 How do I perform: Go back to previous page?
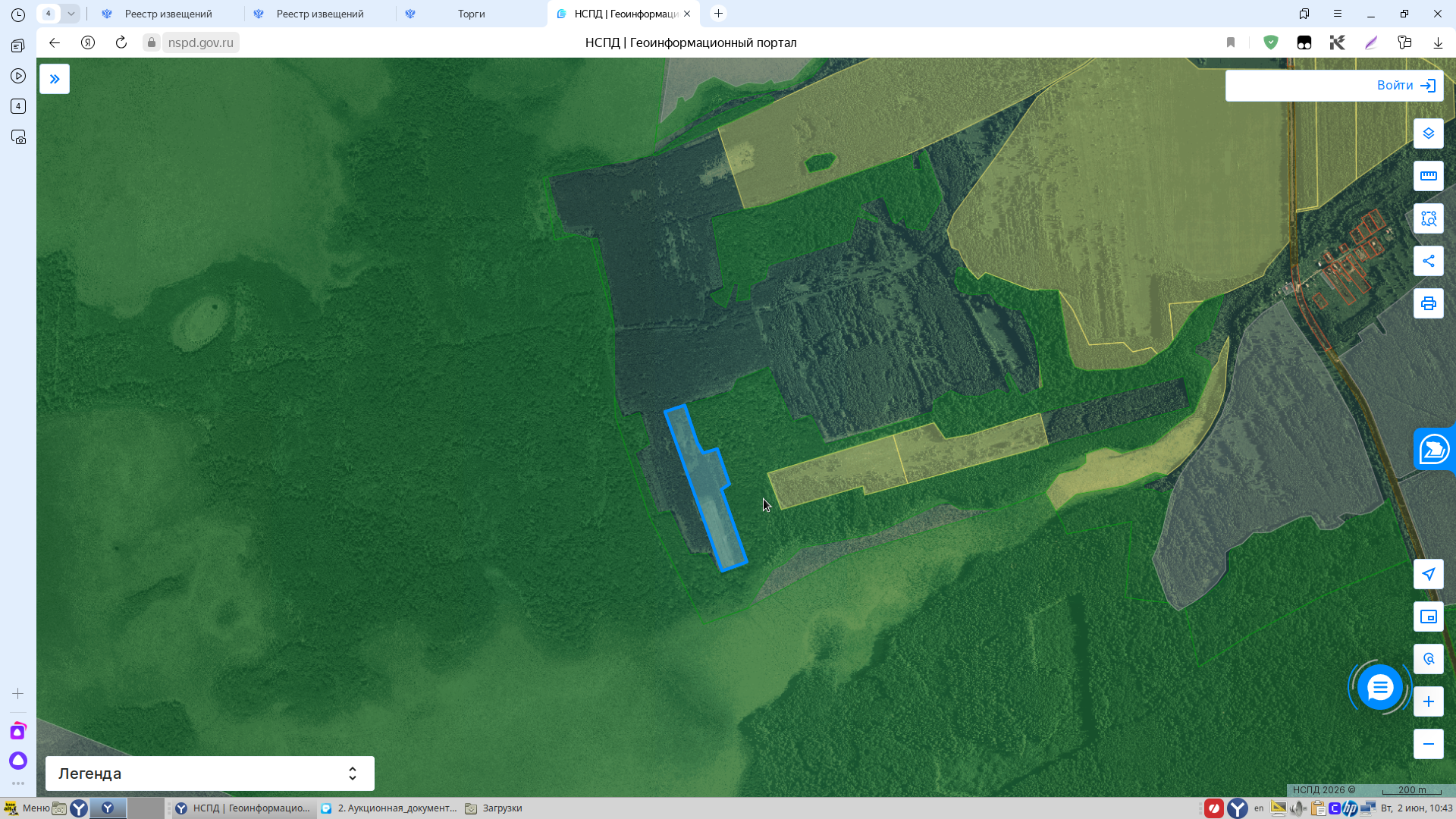55,42
